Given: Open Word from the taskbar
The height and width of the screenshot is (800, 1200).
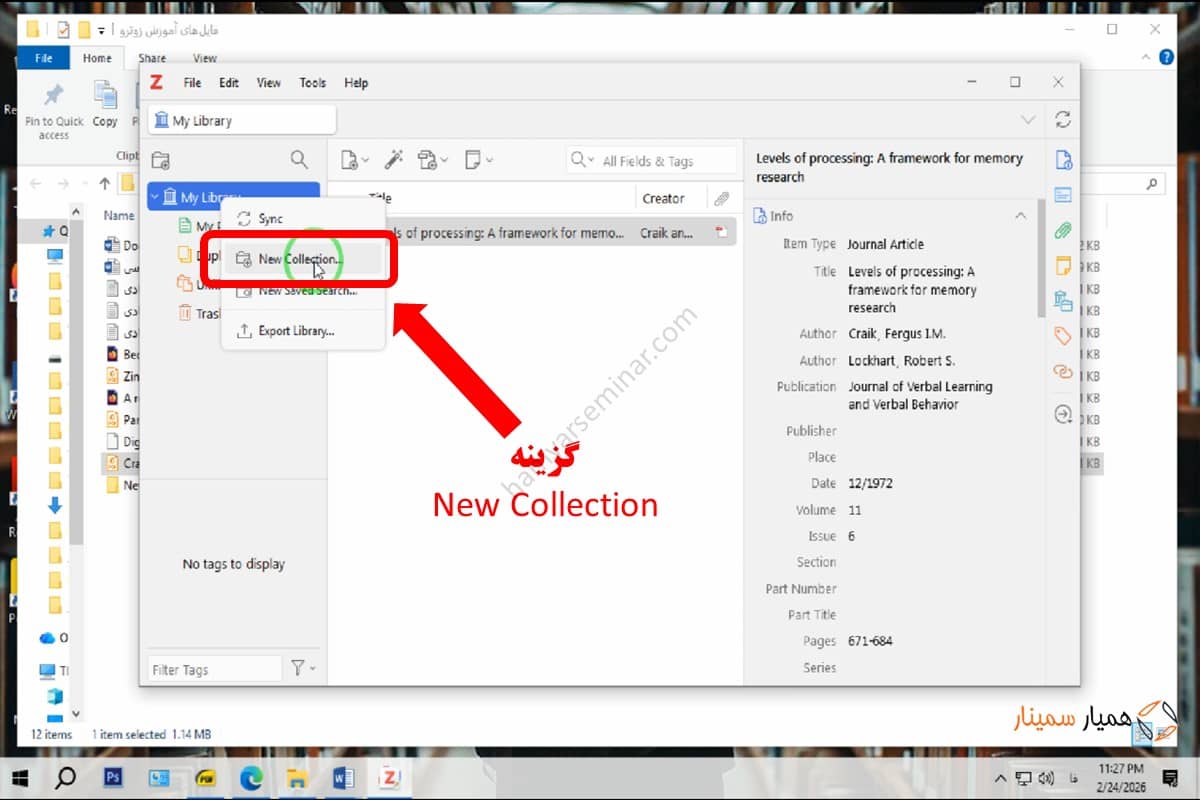Looking at the screenshot, I should [x=343, y=777].
